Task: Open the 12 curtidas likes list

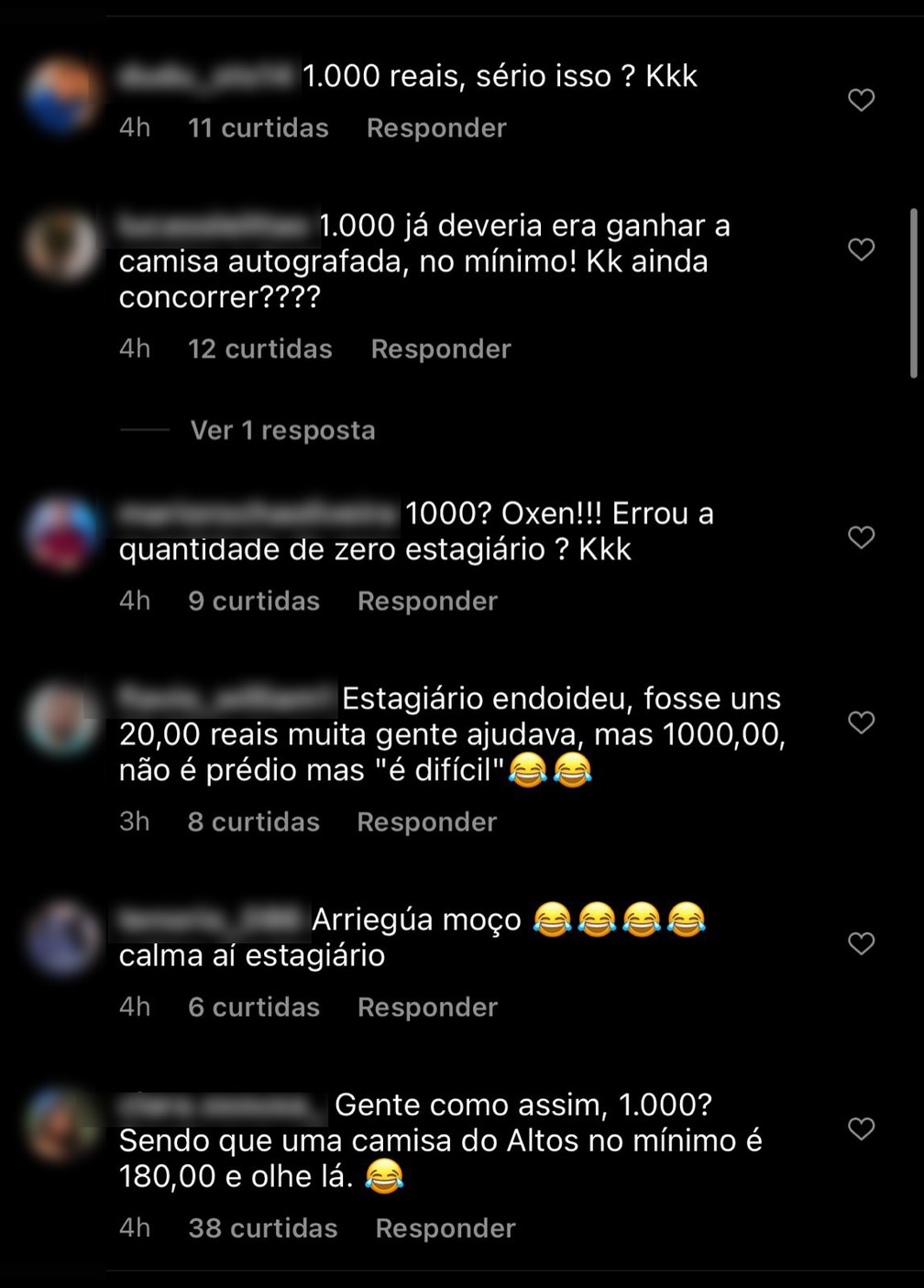Action: pyautogui.click(x=260, y=349)
